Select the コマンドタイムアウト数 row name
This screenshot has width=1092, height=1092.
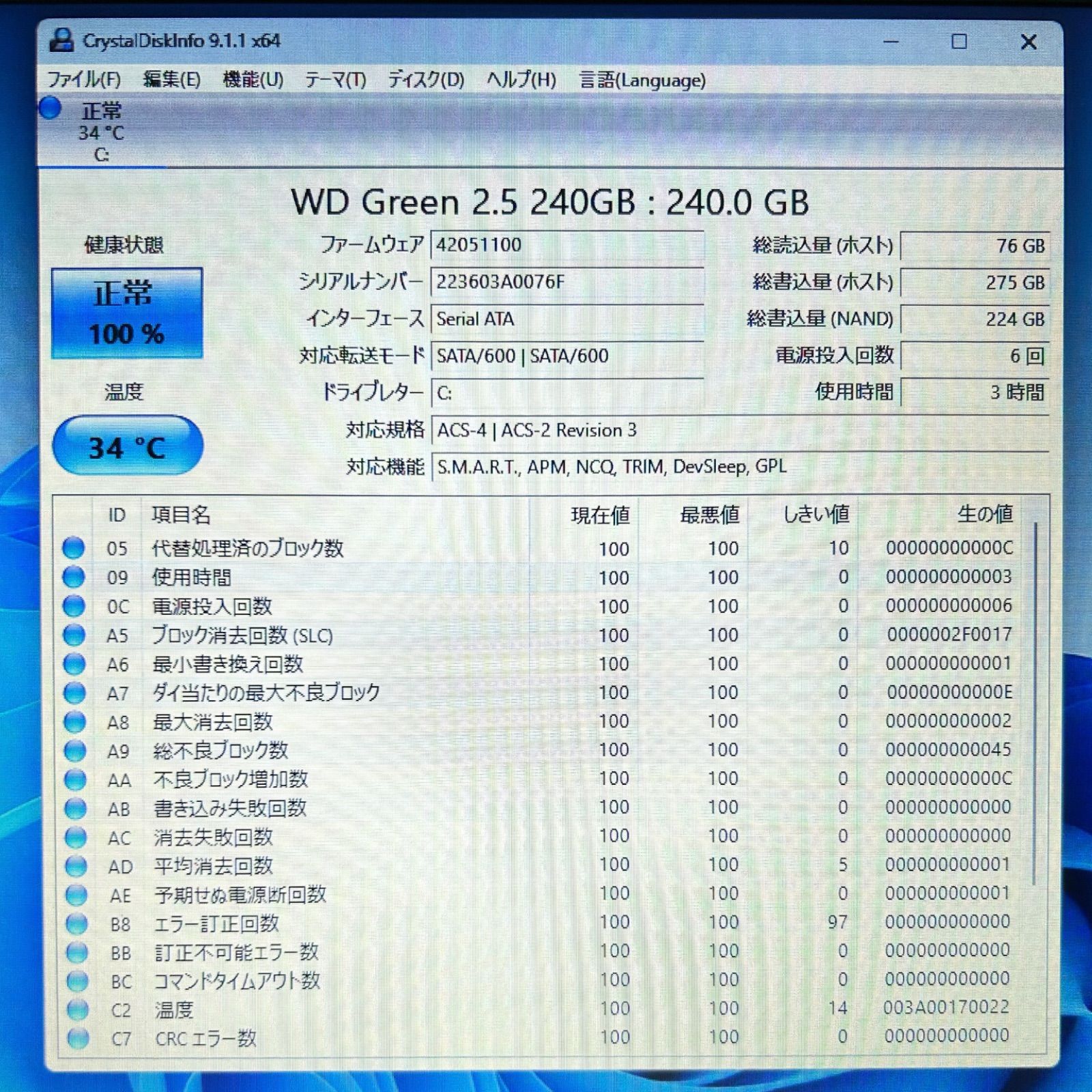coord(238,981)
